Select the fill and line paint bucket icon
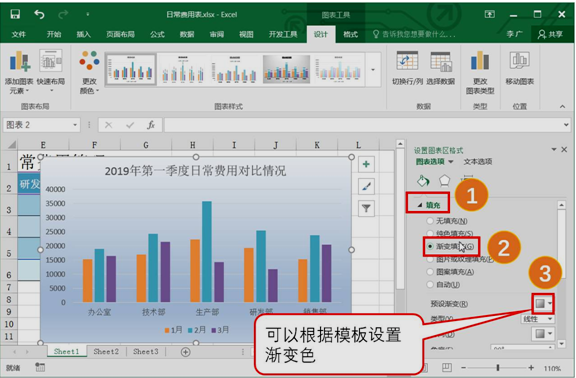The width and height of the screenshot is (576, 378). [423, 181]
